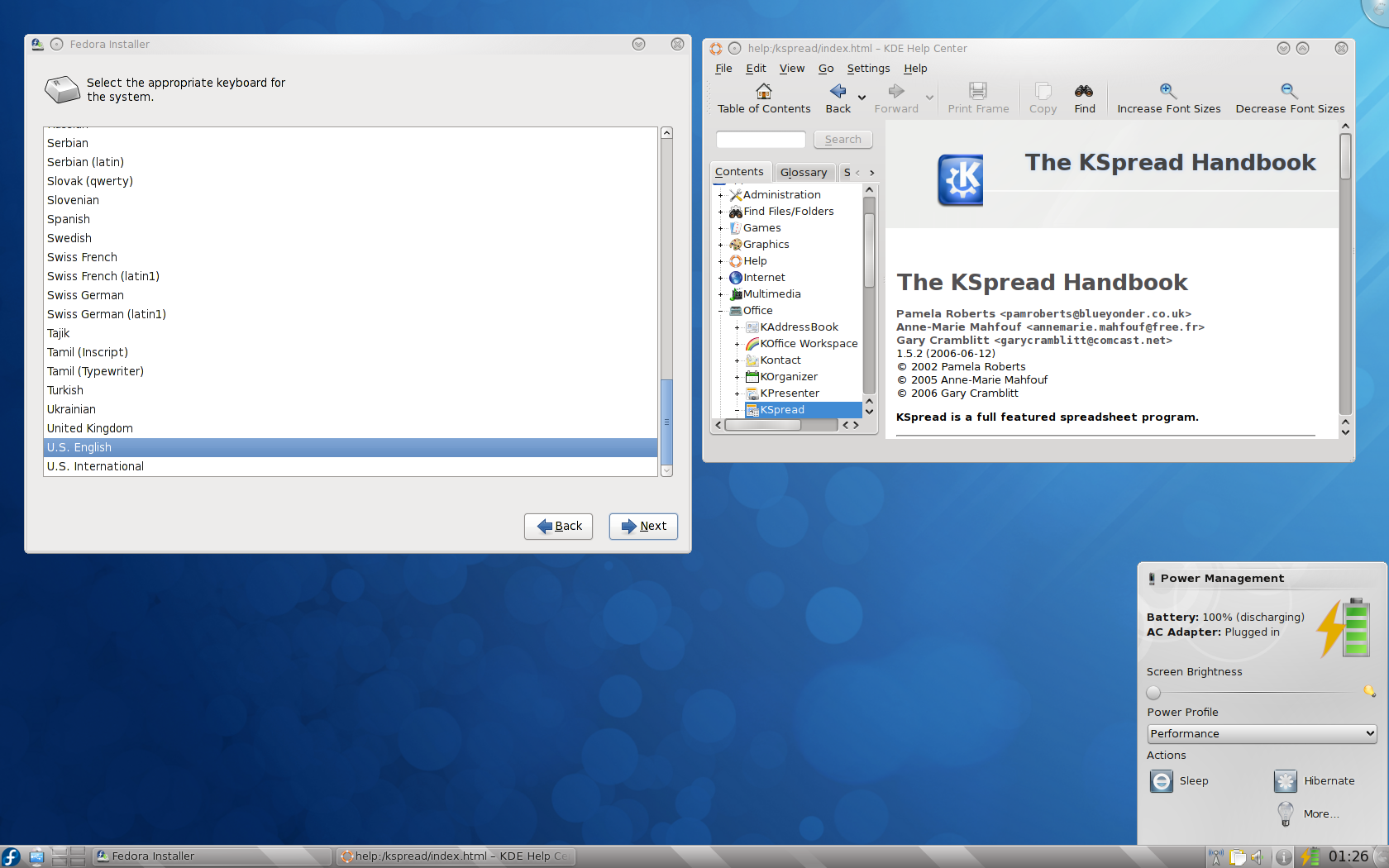Open the Go menu
The image size is (1389, 868).
click(826, 69)
